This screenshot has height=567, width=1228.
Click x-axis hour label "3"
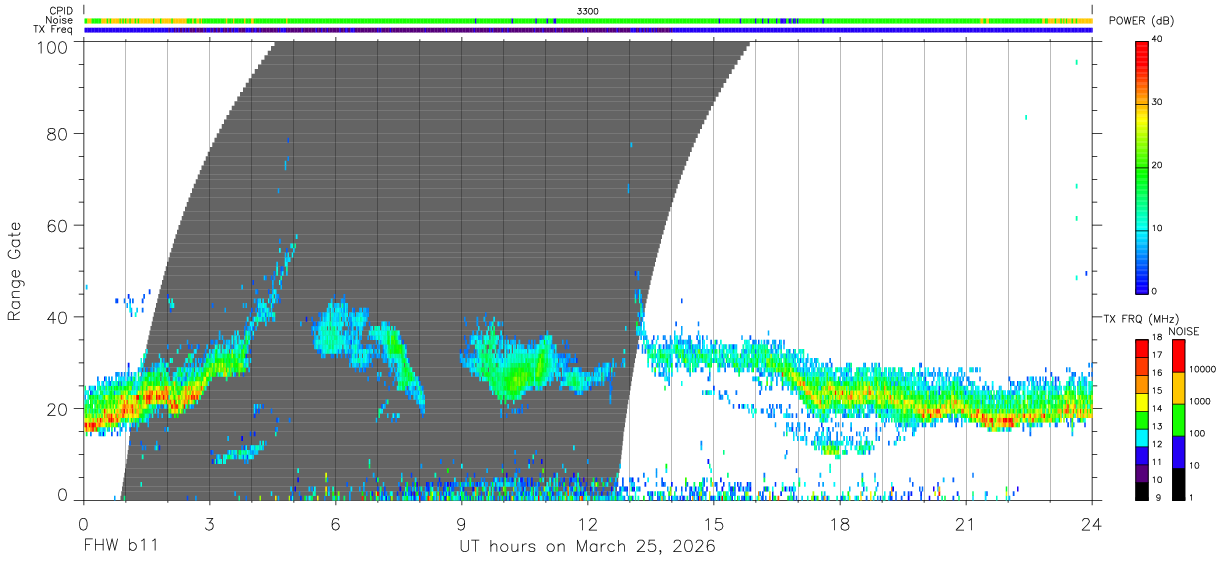click(209, 524)
